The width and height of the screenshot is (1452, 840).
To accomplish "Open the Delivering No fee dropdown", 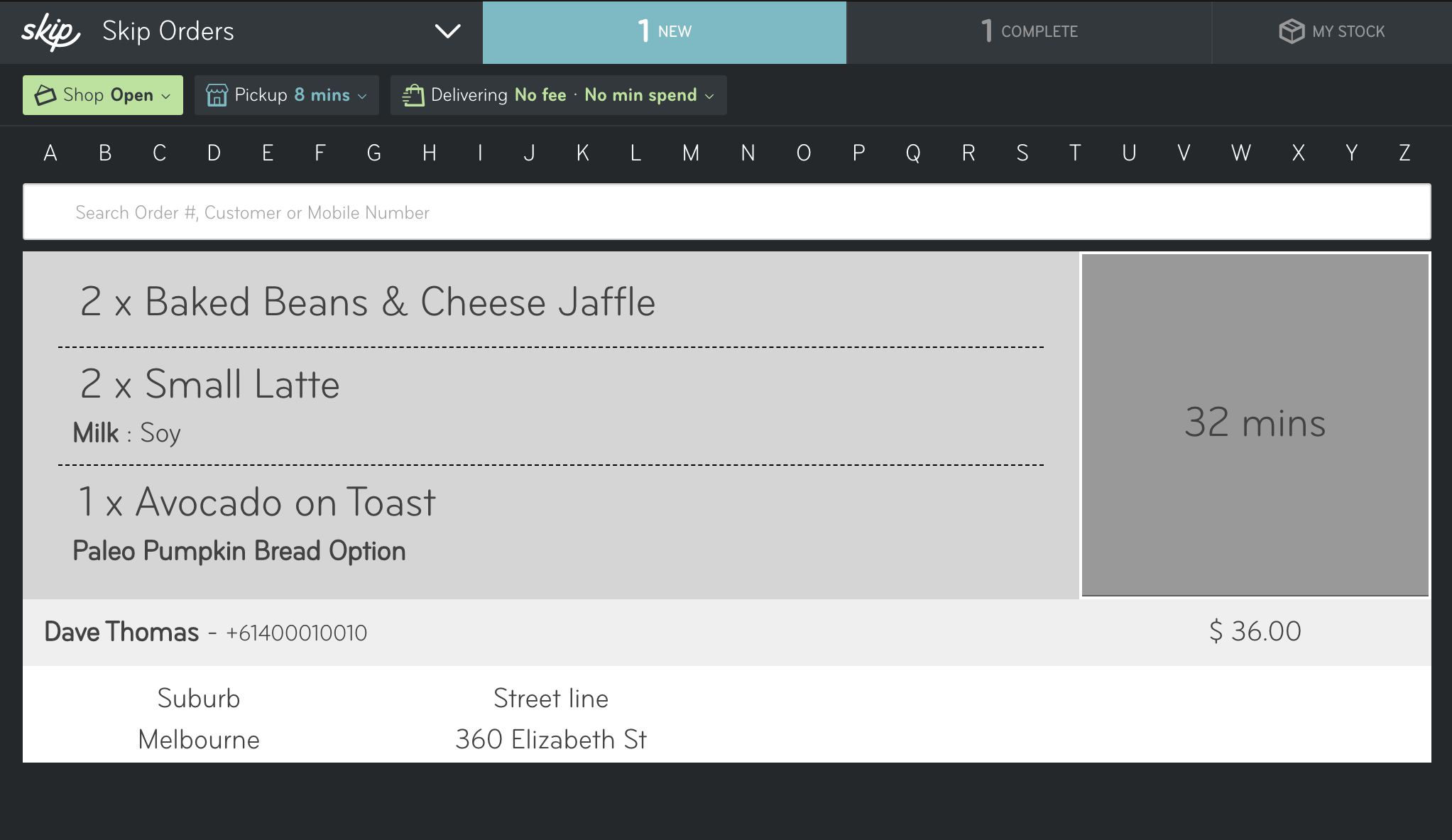I will tap(559, 95).
